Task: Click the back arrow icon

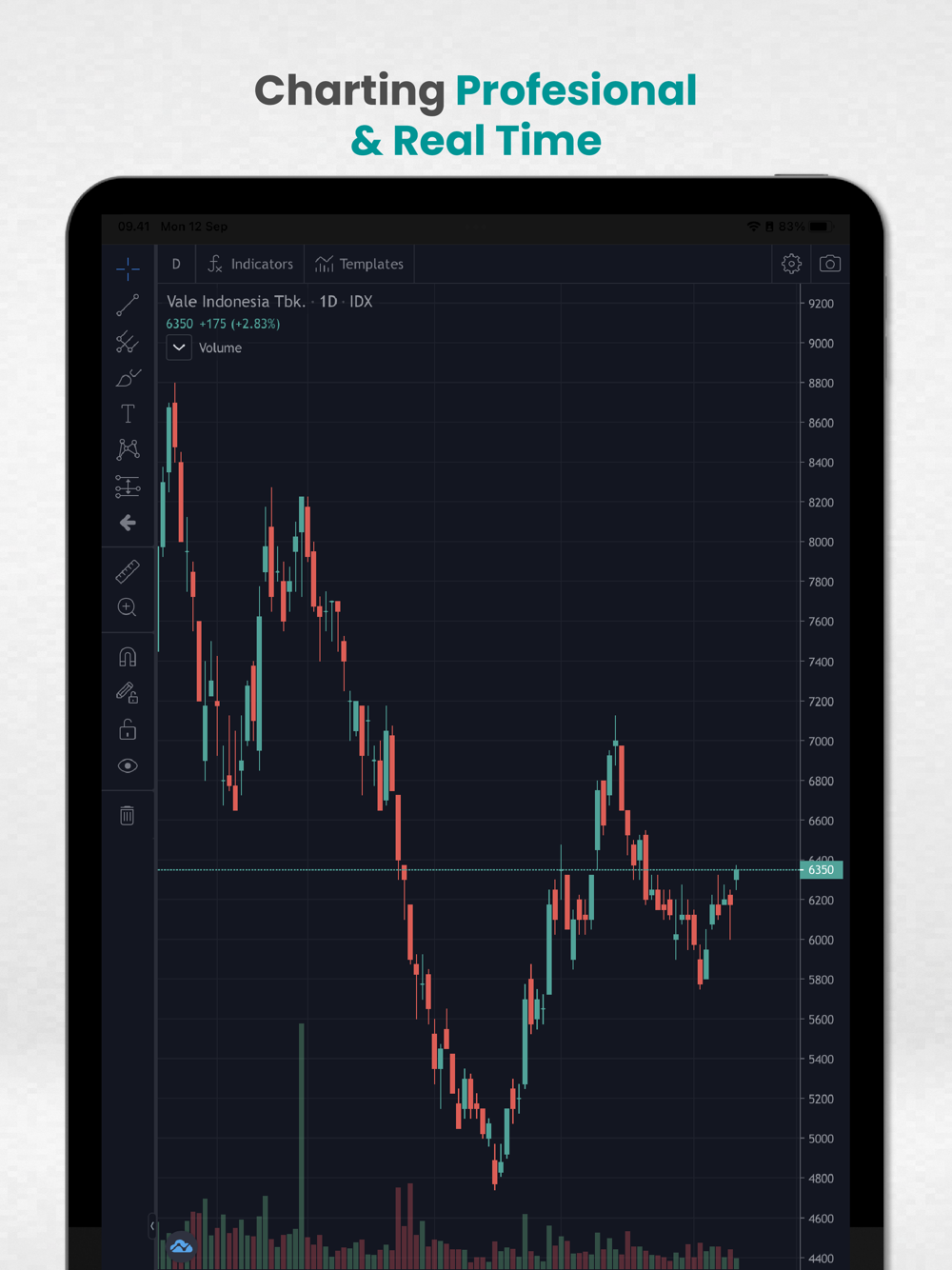Action: (x=128, y=523)
